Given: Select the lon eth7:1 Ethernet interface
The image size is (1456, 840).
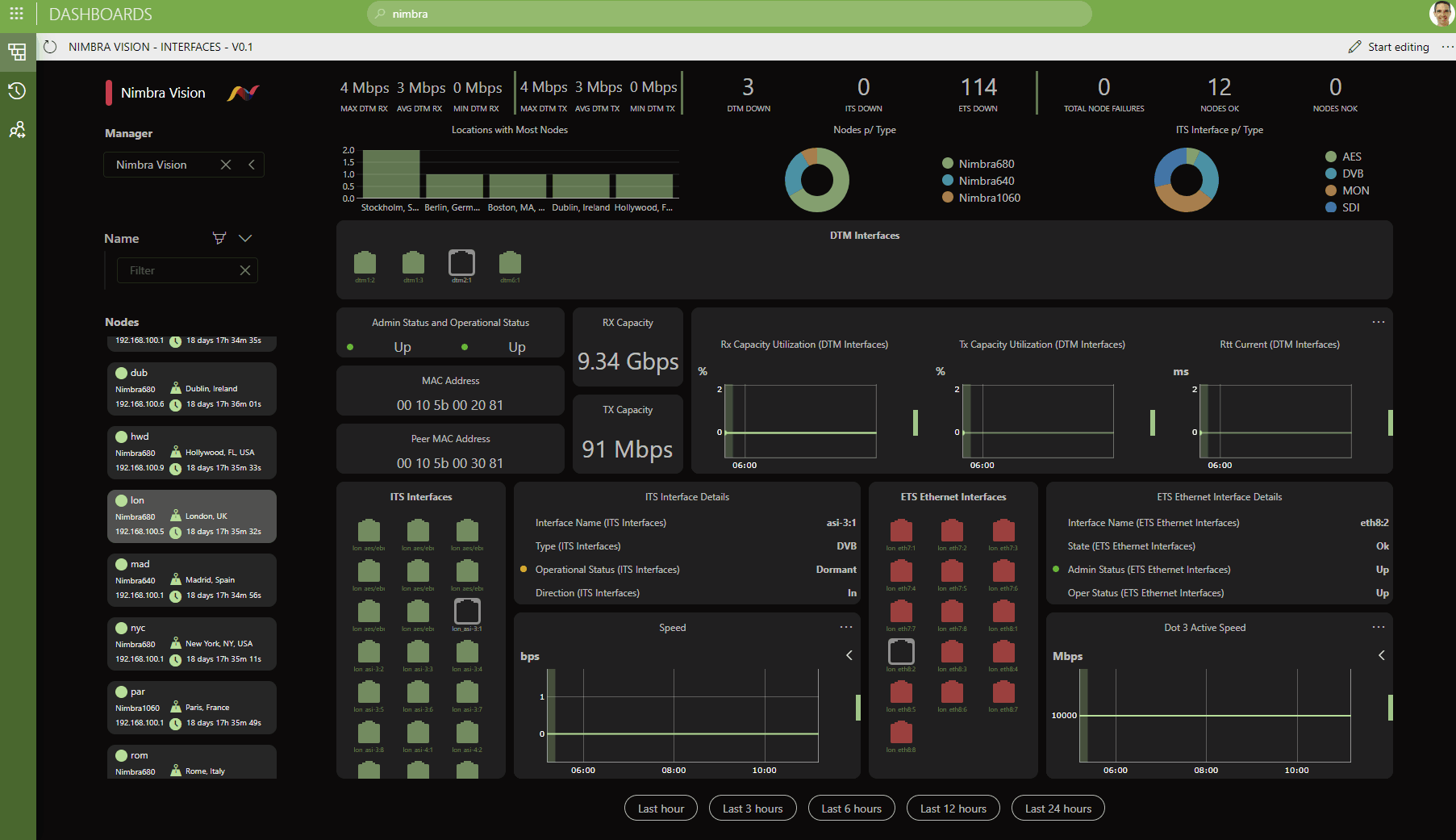Looking at the screenshot, I should pyautogui.click(x=901, y=531).
